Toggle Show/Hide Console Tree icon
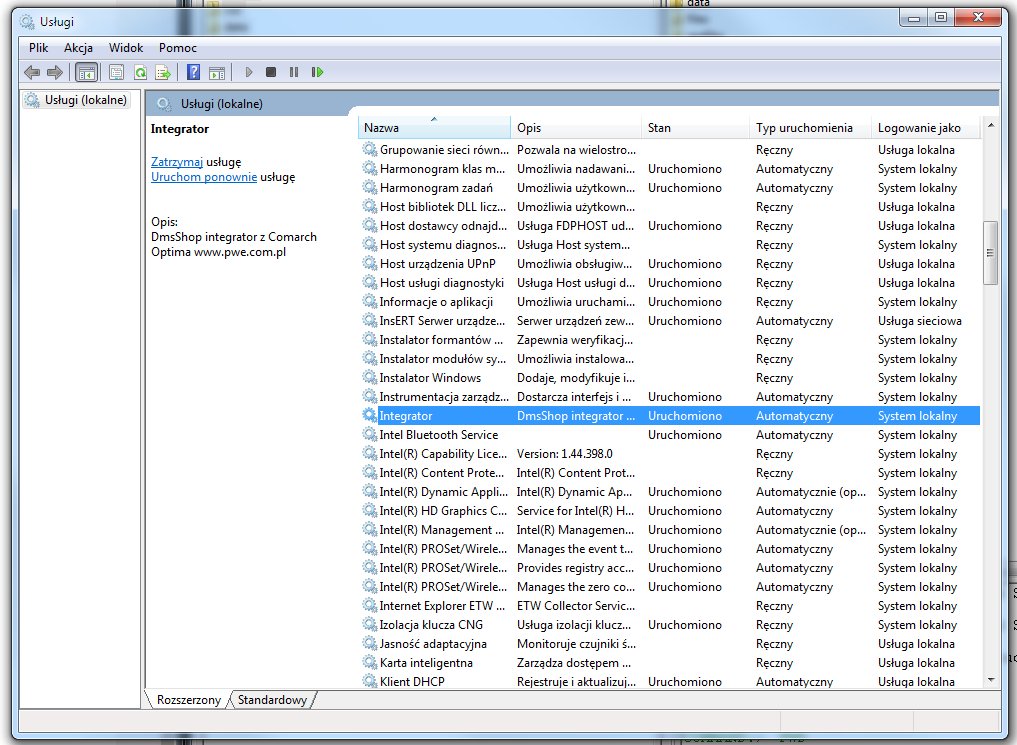Image resolution: width=1017 pixels, height=745 pixels. 86,72
